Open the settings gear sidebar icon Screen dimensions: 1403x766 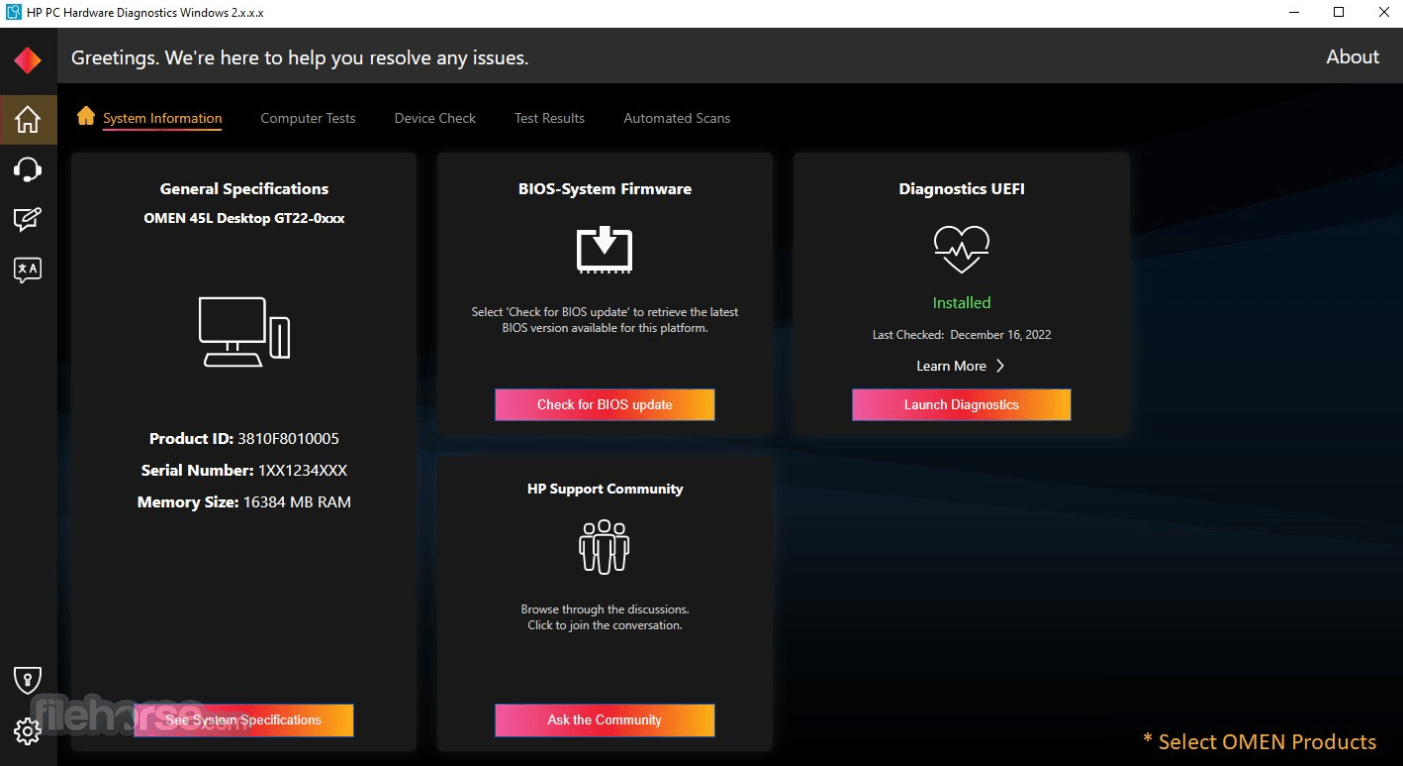(27, 732)
